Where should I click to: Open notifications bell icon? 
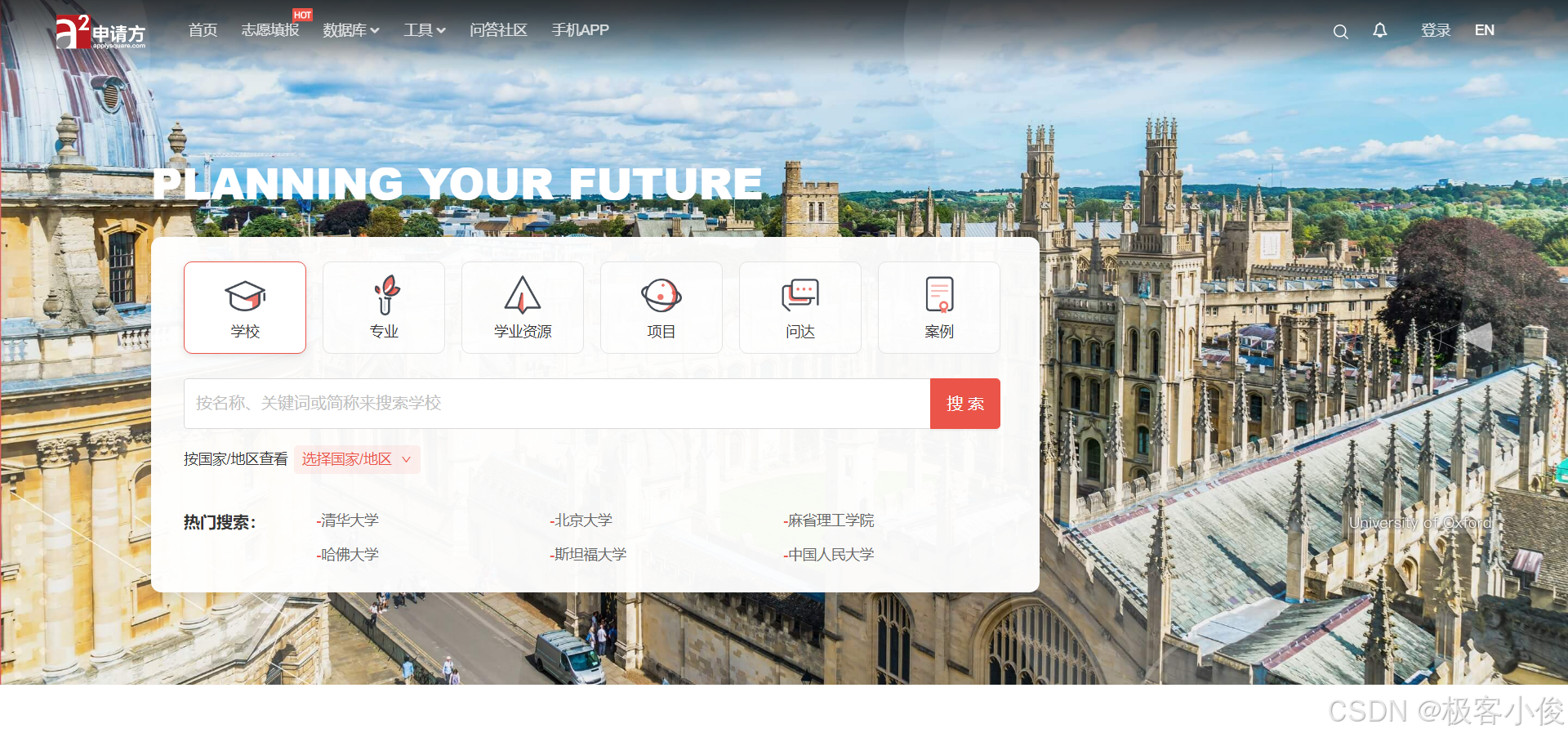click(1379, 30)
